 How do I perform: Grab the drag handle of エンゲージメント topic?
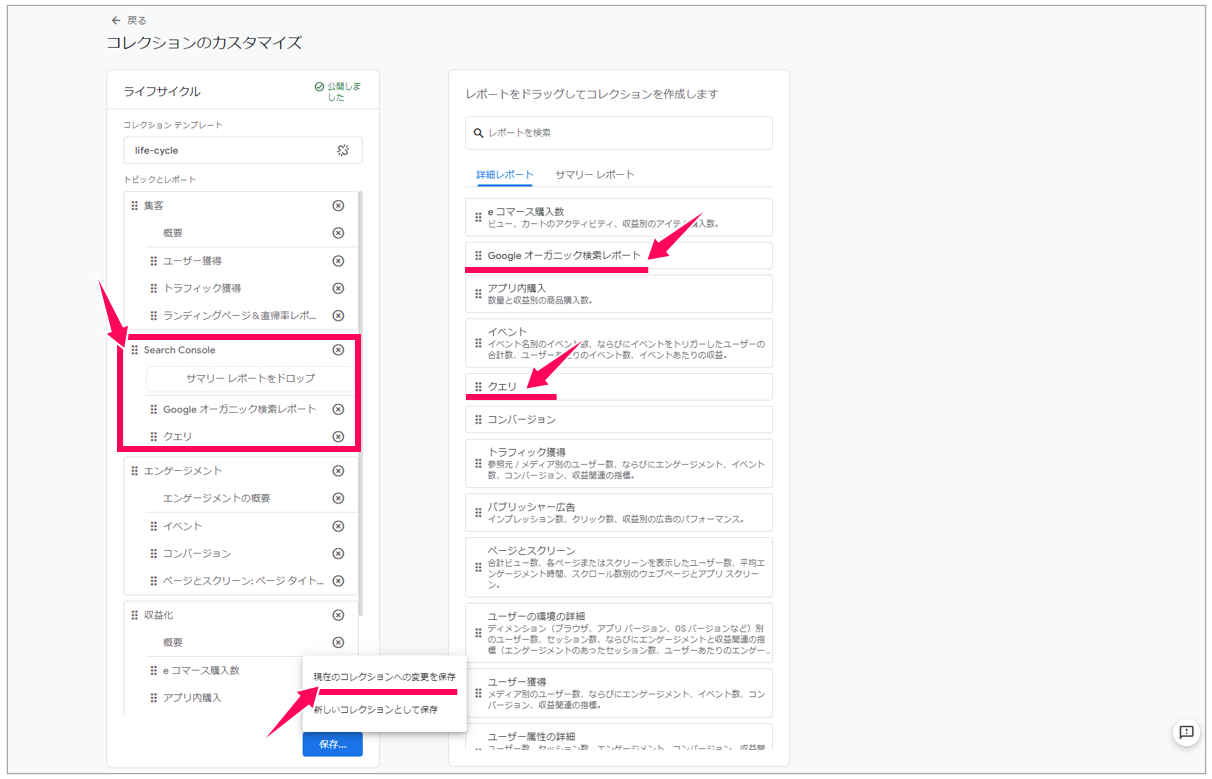pyautogui.click(x=135, y=471)
